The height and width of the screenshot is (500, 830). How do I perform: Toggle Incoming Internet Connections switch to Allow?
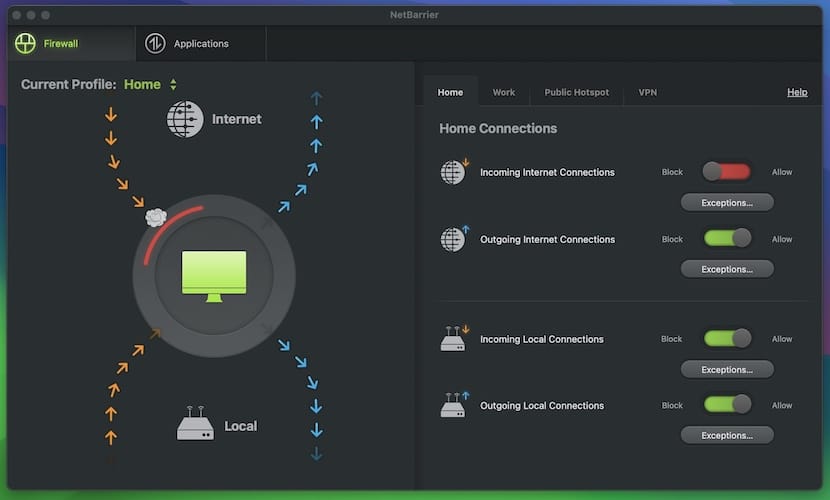726,172
